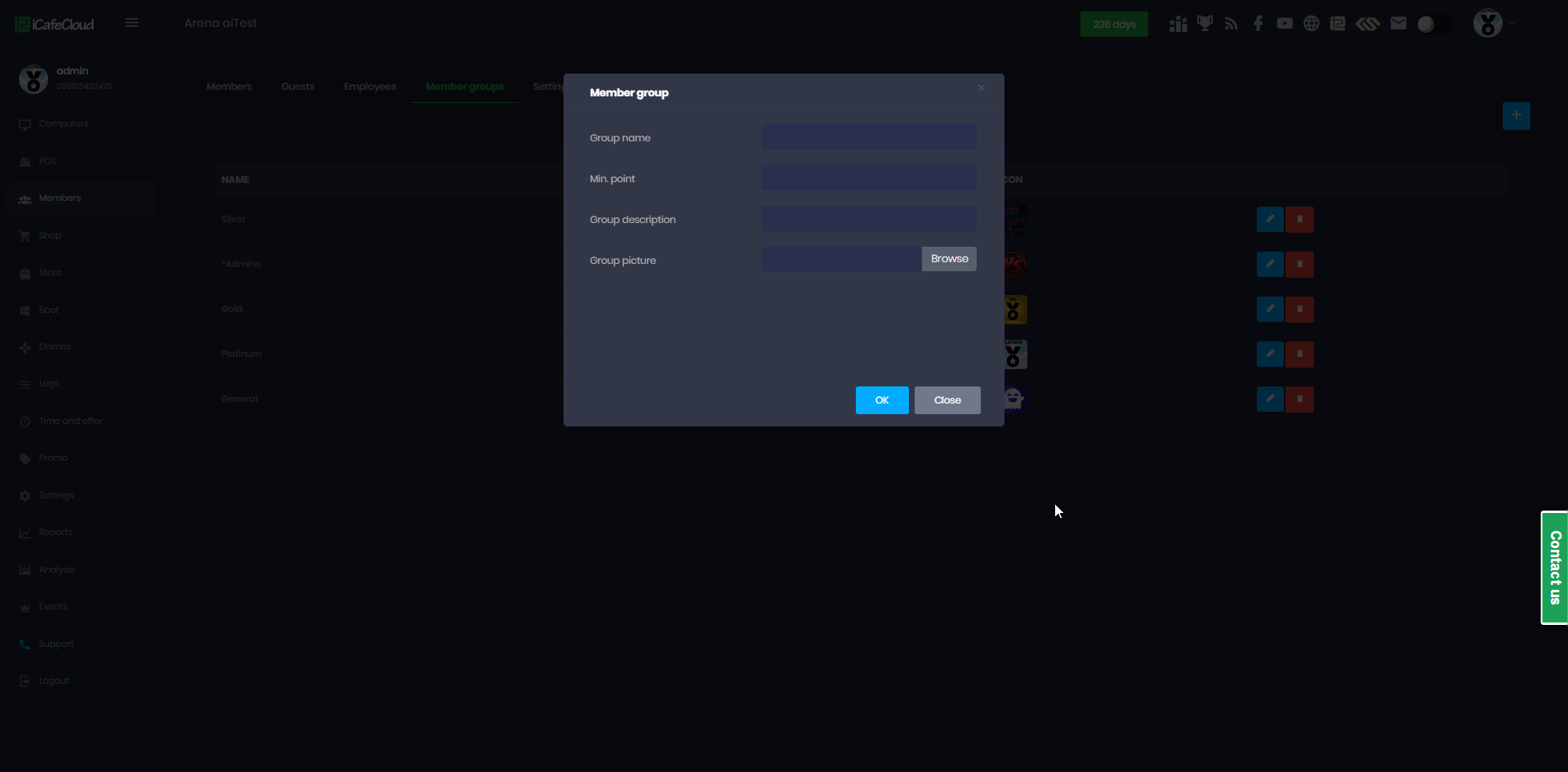Open Reports in the sidebar
The image size is (1568, 772).
[x=56, y=533]
